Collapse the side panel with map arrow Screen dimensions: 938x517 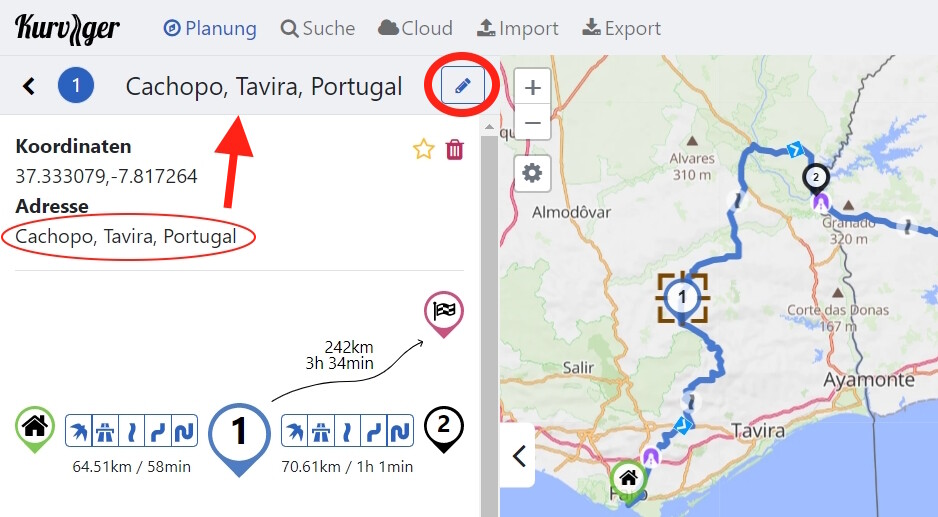pos(519,456)
